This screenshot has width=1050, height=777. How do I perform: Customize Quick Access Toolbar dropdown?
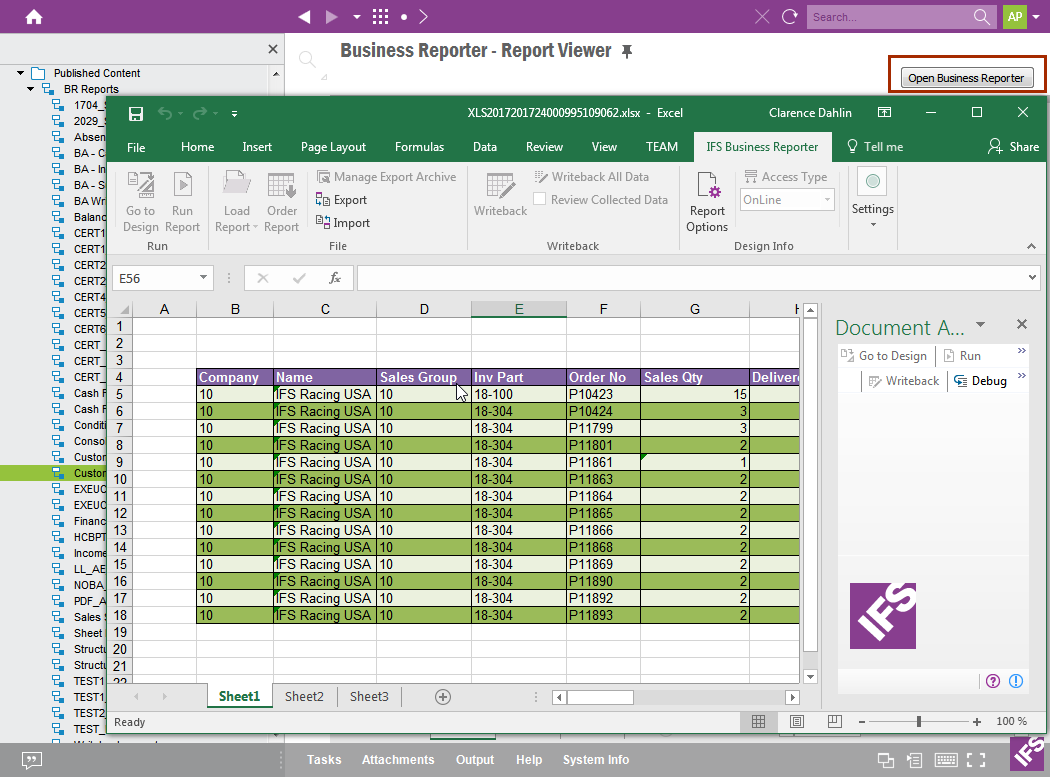click(234, 114)
